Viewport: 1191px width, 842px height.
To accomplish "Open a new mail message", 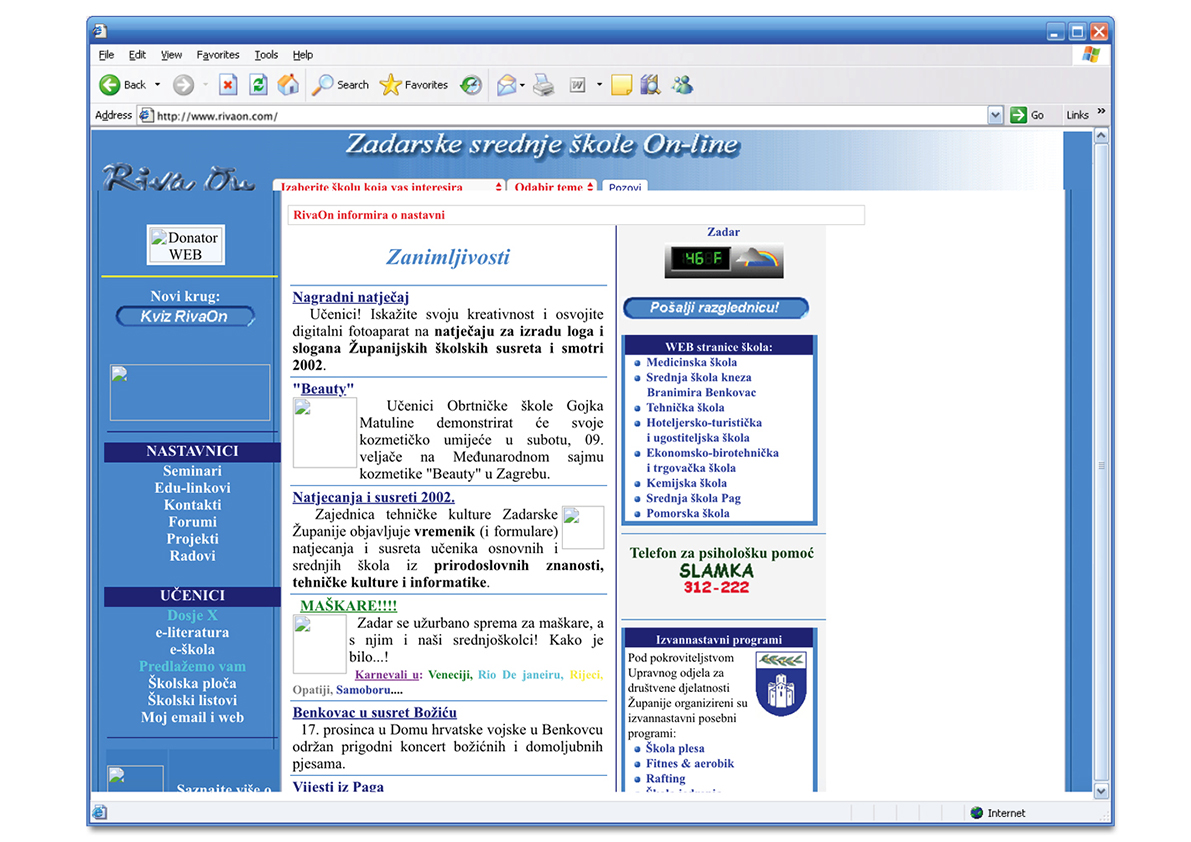I will pyautogui.click(x=505, y=84).
